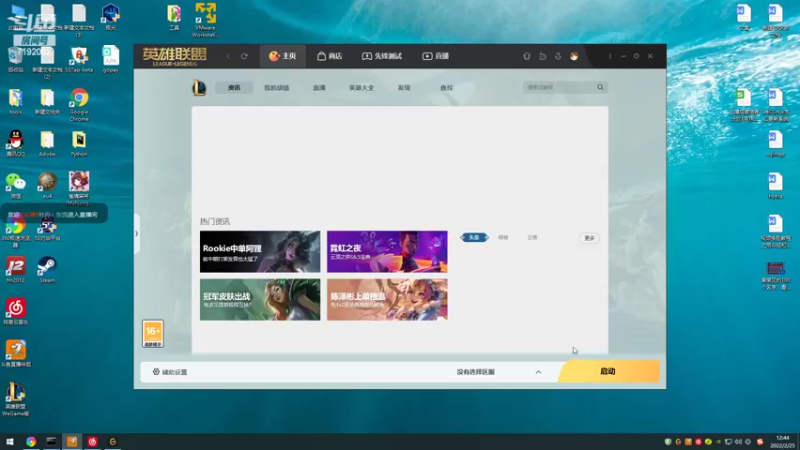The height and width of the screenshot is (450, 800).
Task: Open the Steam desktop shortcut
Action: coord(47,269)
